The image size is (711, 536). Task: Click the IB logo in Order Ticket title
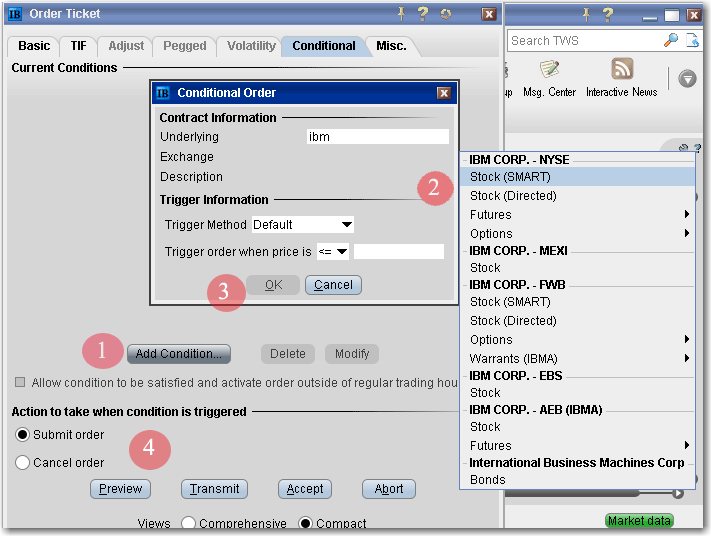tap(15, 14)
